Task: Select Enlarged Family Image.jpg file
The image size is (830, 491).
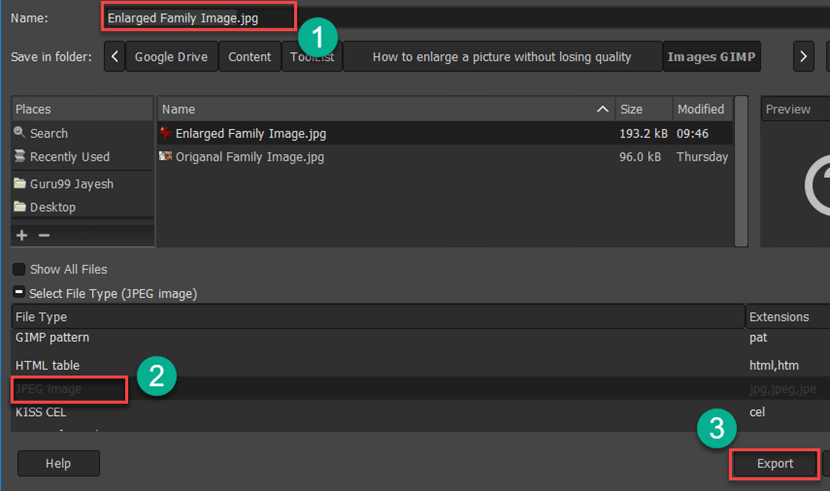Action: tap(250, 133)
